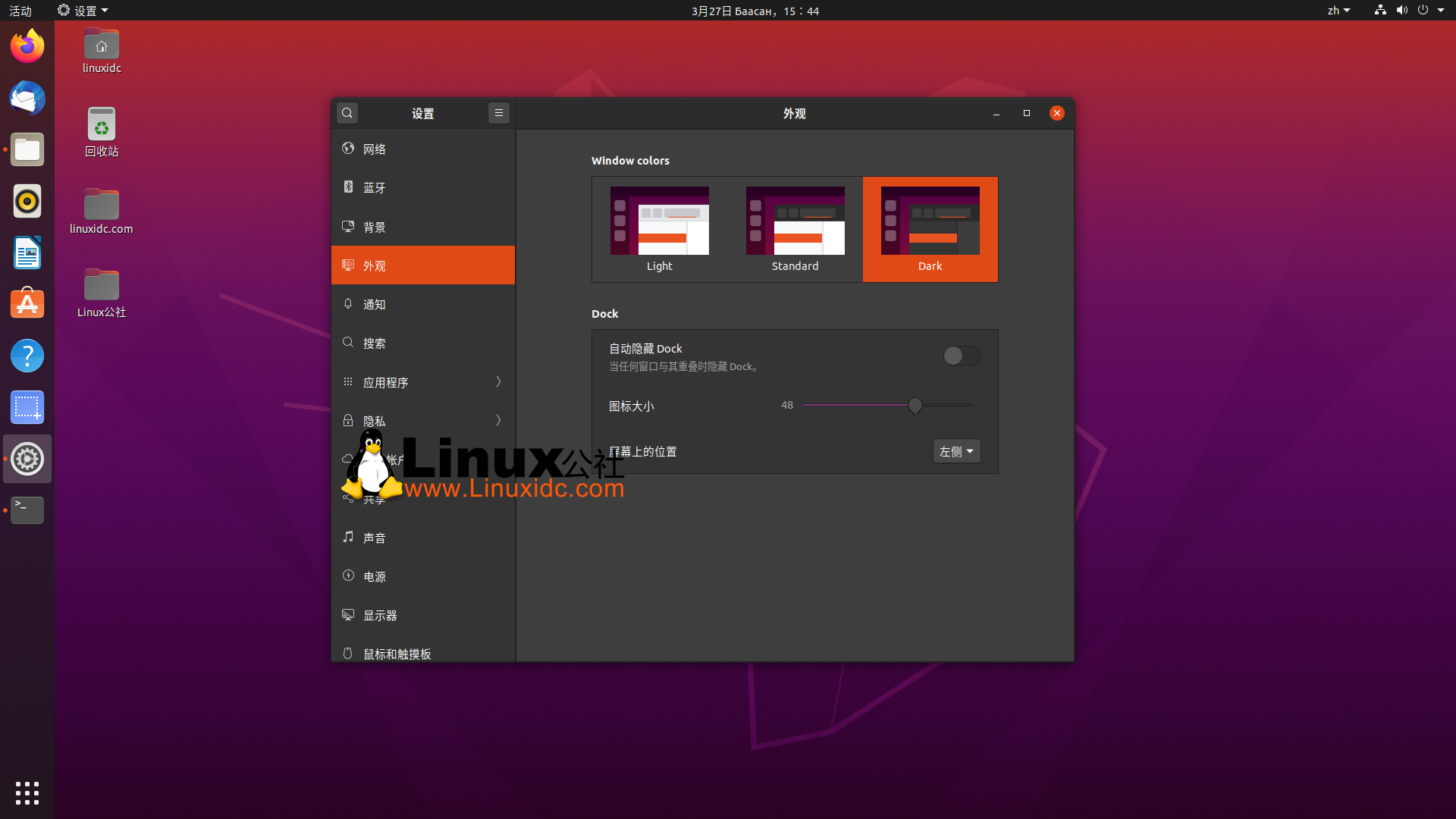Viewport: 1456px width, 819px height.
Task: Adjust the 图标大小 icon size slider
Action: click(915, 406)
